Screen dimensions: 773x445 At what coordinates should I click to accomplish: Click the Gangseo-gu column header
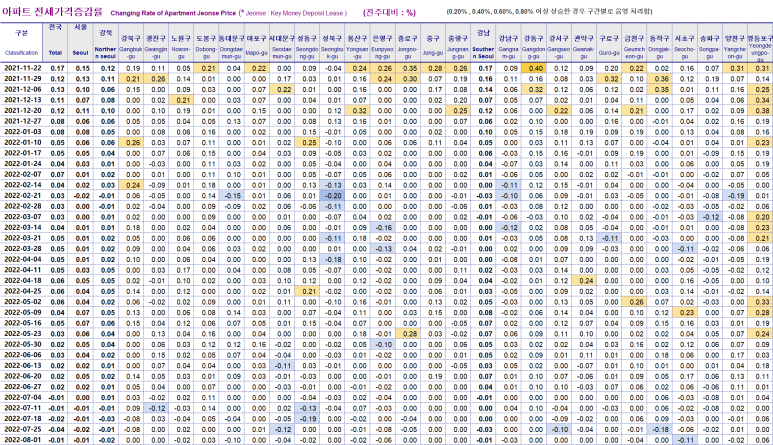559,42
